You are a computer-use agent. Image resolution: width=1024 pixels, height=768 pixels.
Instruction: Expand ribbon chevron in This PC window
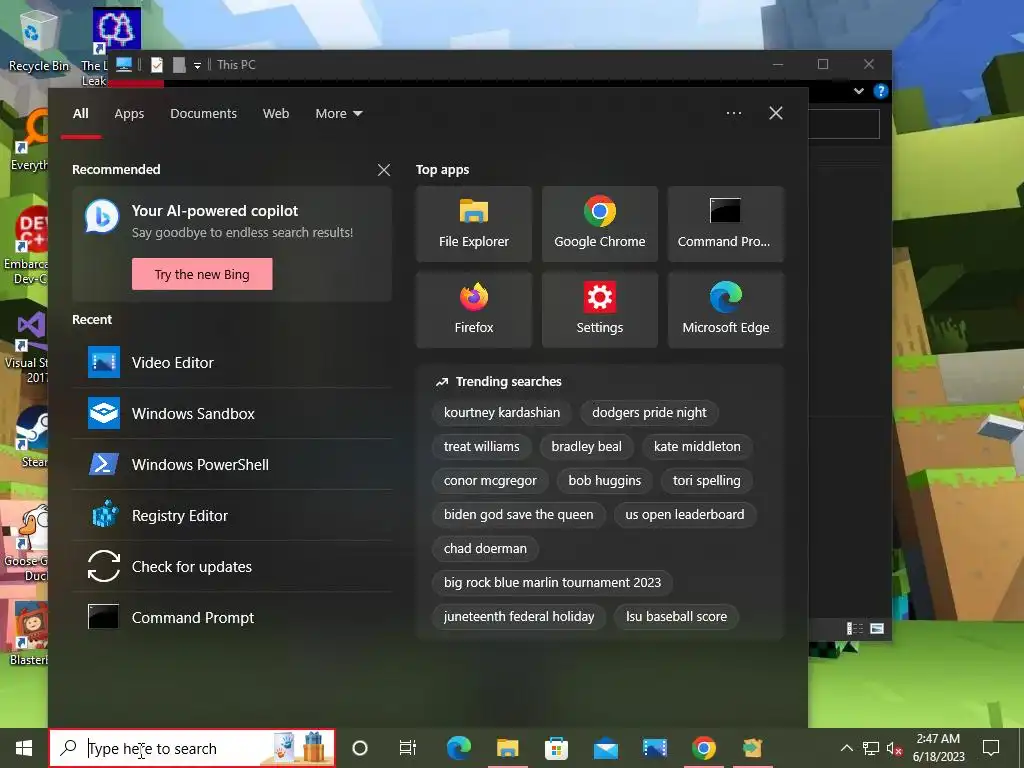pos(859,91)
